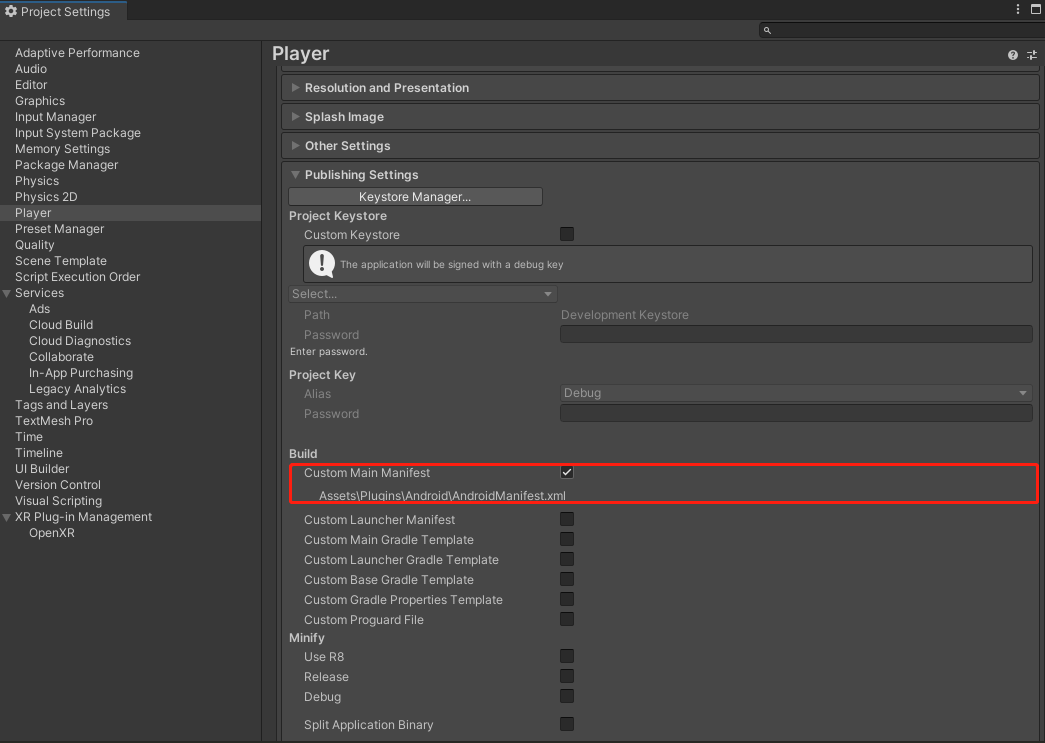This screenshot has width=1045, height=743.
Task: Collapse the Services tree group
Action: pyautogui.click(x=7, y=293)
